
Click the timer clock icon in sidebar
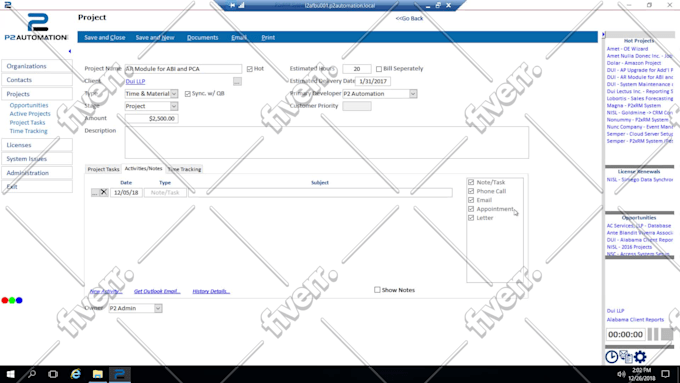pyautogui.click(x=611, y=357)
